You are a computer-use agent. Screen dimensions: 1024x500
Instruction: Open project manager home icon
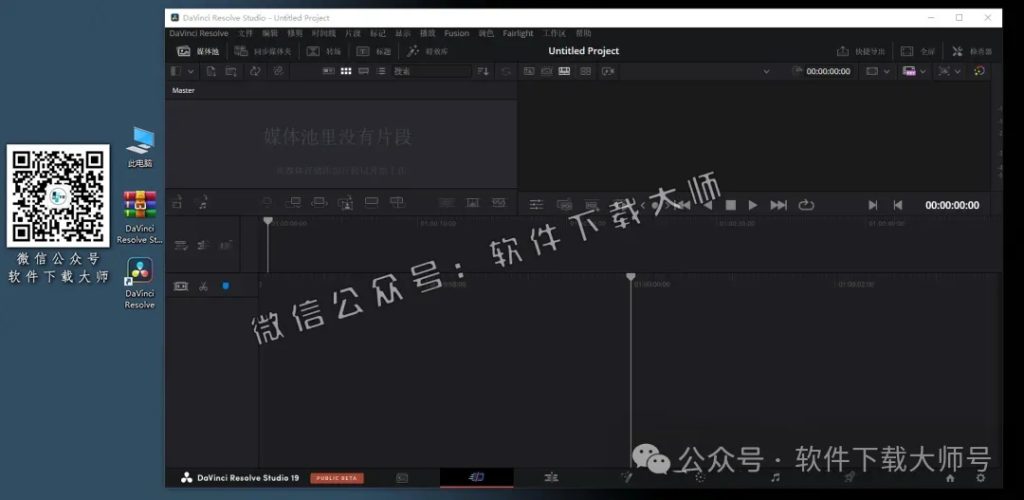(x=950, y=478)
